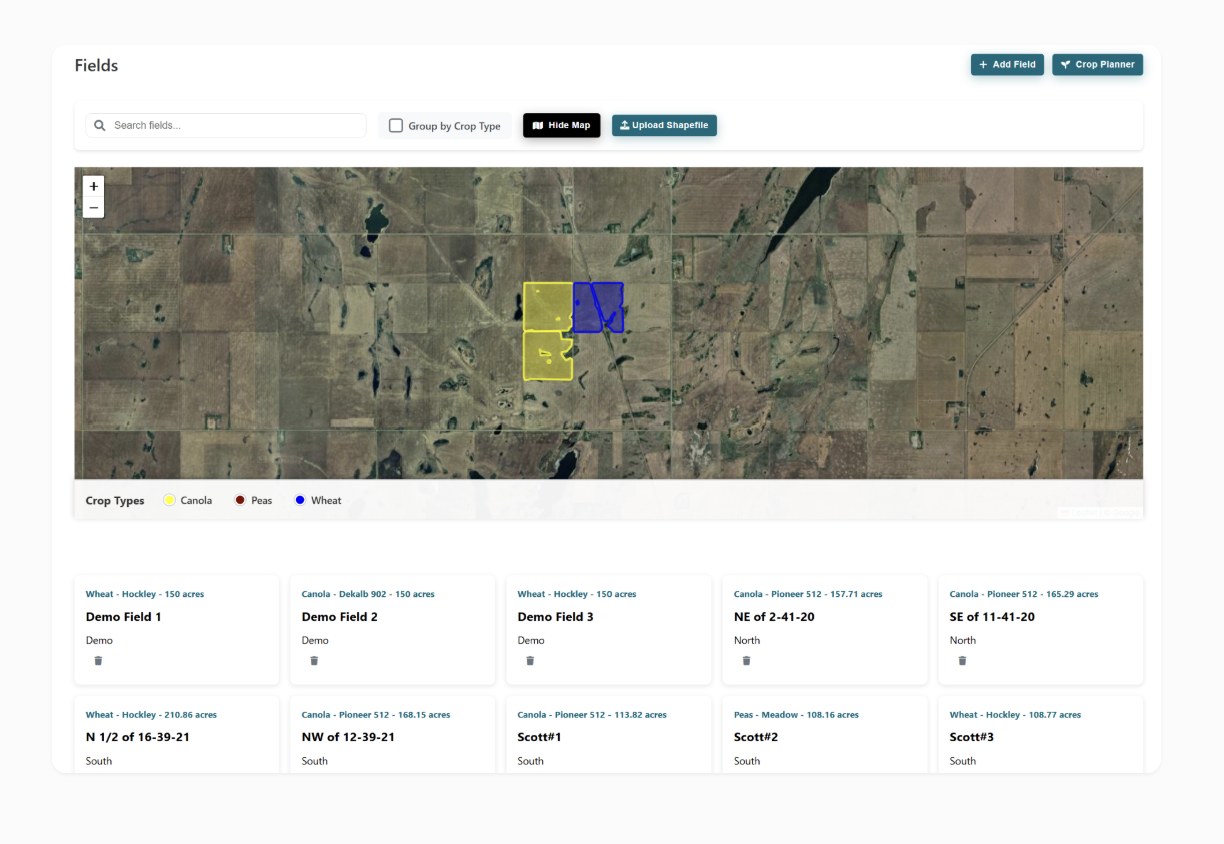Open the Crop Planner

coord(1097,64)
